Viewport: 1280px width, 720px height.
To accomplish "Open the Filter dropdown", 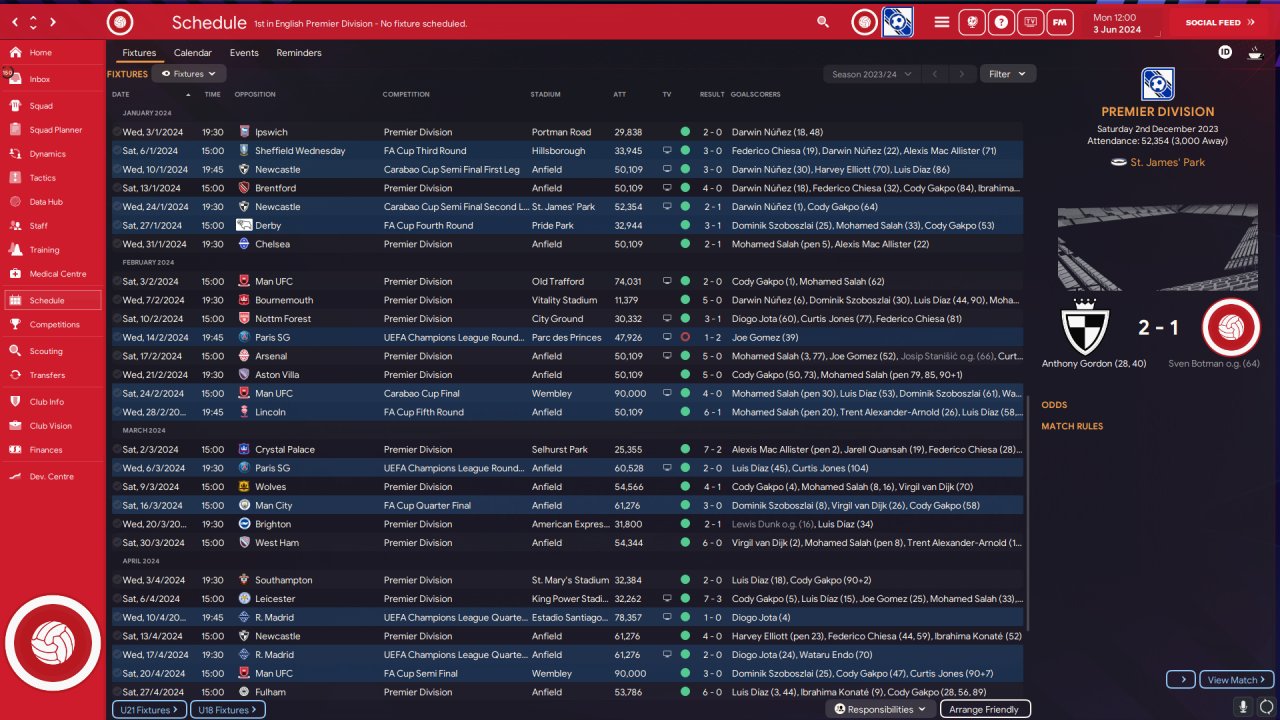I will click(x=1007, y=74).
